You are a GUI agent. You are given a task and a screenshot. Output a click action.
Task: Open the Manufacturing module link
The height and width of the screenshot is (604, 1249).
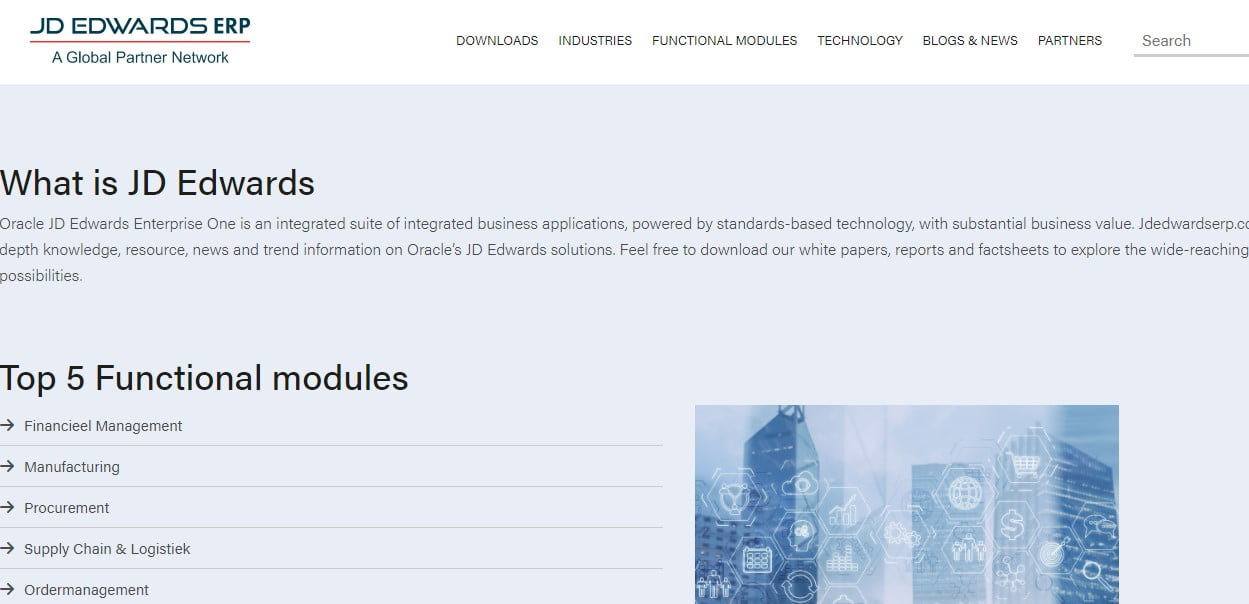coord(72,467)
